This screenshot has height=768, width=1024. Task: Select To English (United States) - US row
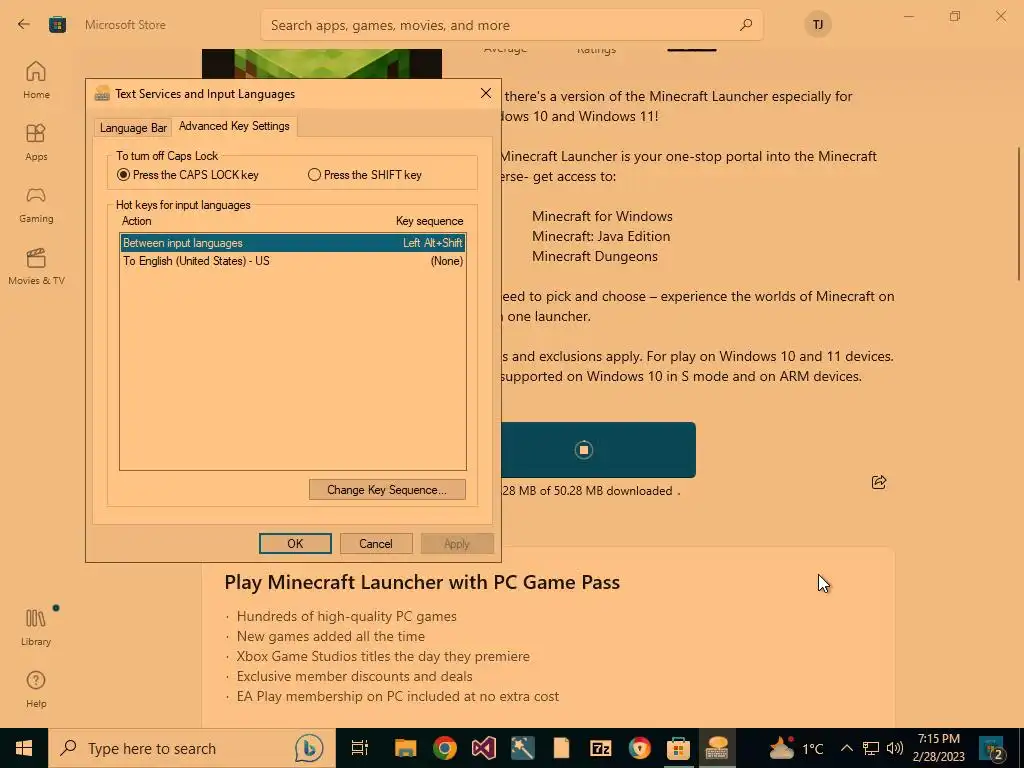click(293, 261)
